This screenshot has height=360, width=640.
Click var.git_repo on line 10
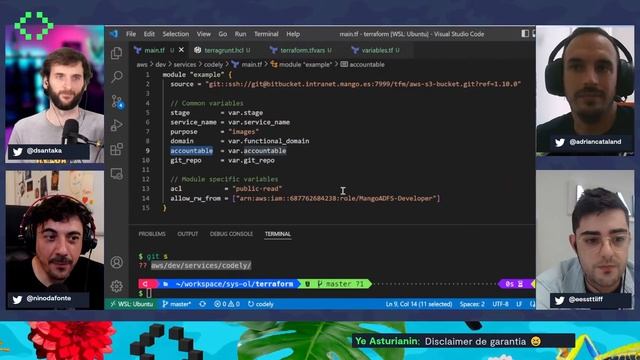[x=251, y=160]
